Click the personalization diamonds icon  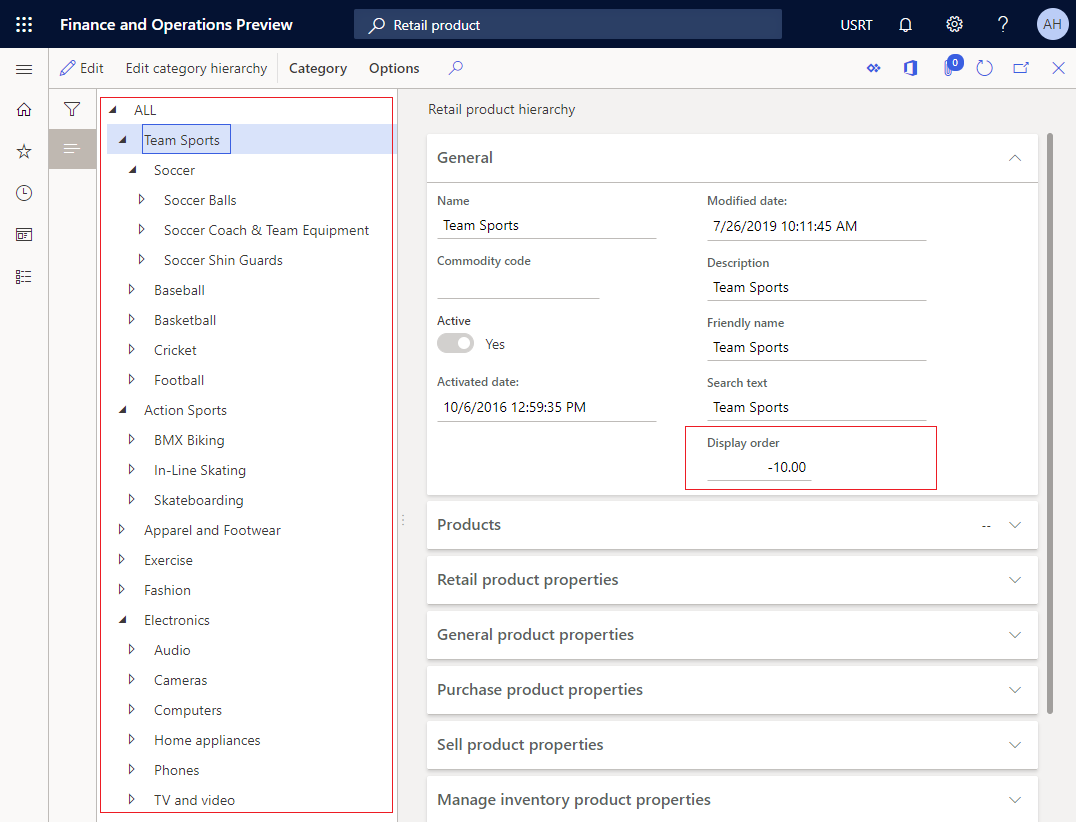tap(873, 68)
